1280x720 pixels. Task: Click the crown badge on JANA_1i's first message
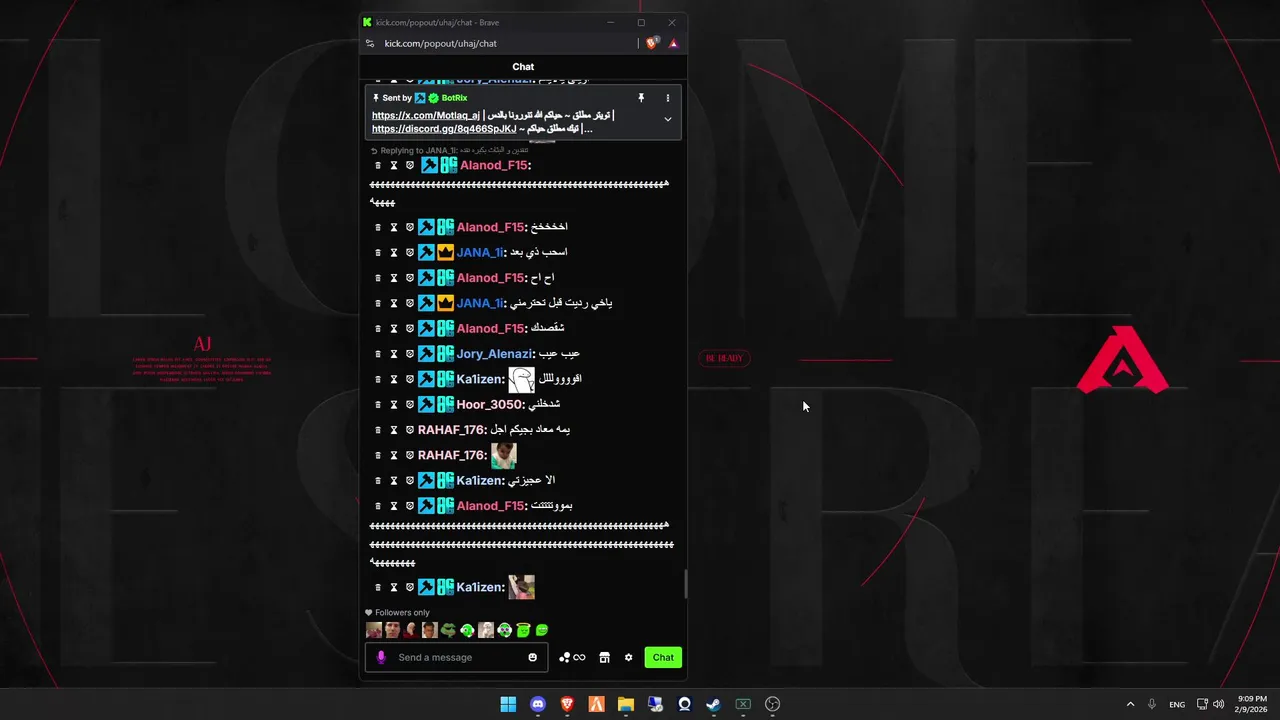[446, 253]
